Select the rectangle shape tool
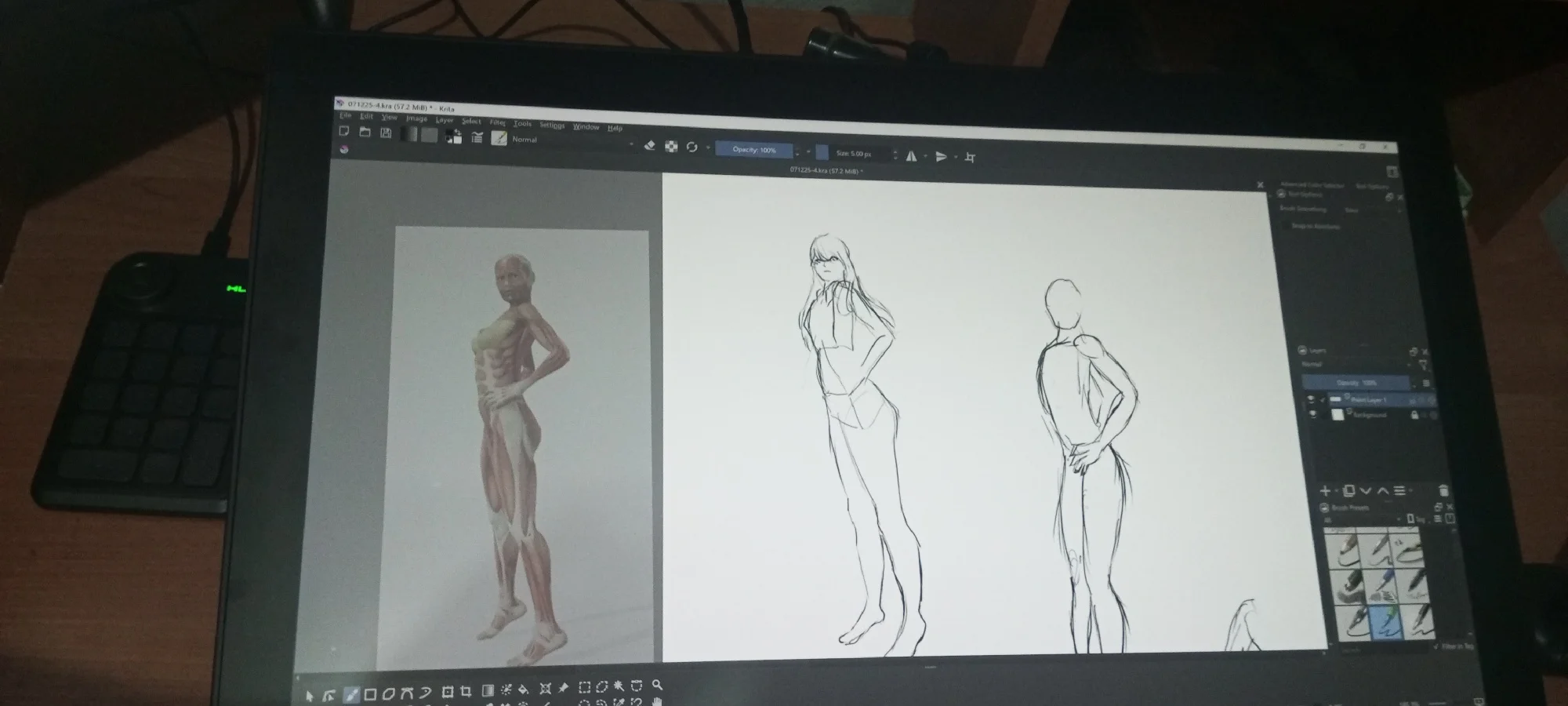The height and width of the screenshot is (706, 1568). [x=370, y=694]
